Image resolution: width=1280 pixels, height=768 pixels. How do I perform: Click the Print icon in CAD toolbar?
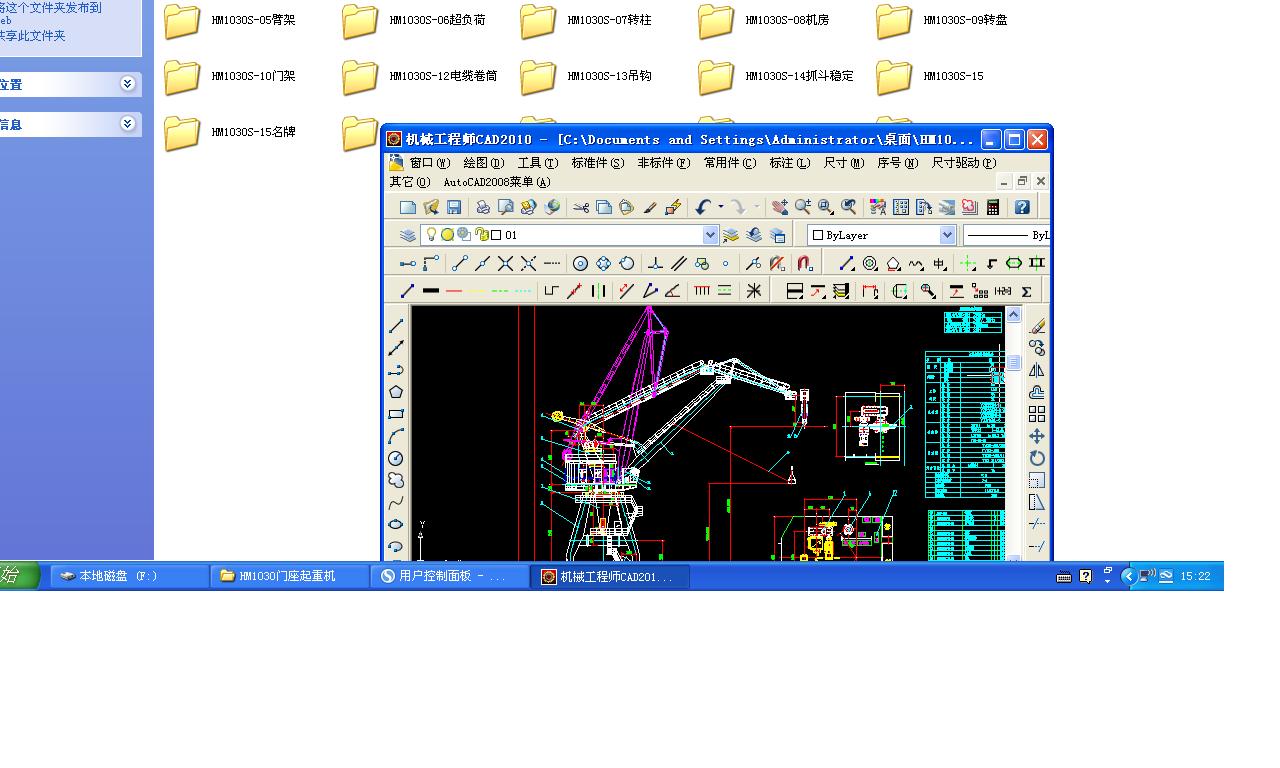[483, 207]
